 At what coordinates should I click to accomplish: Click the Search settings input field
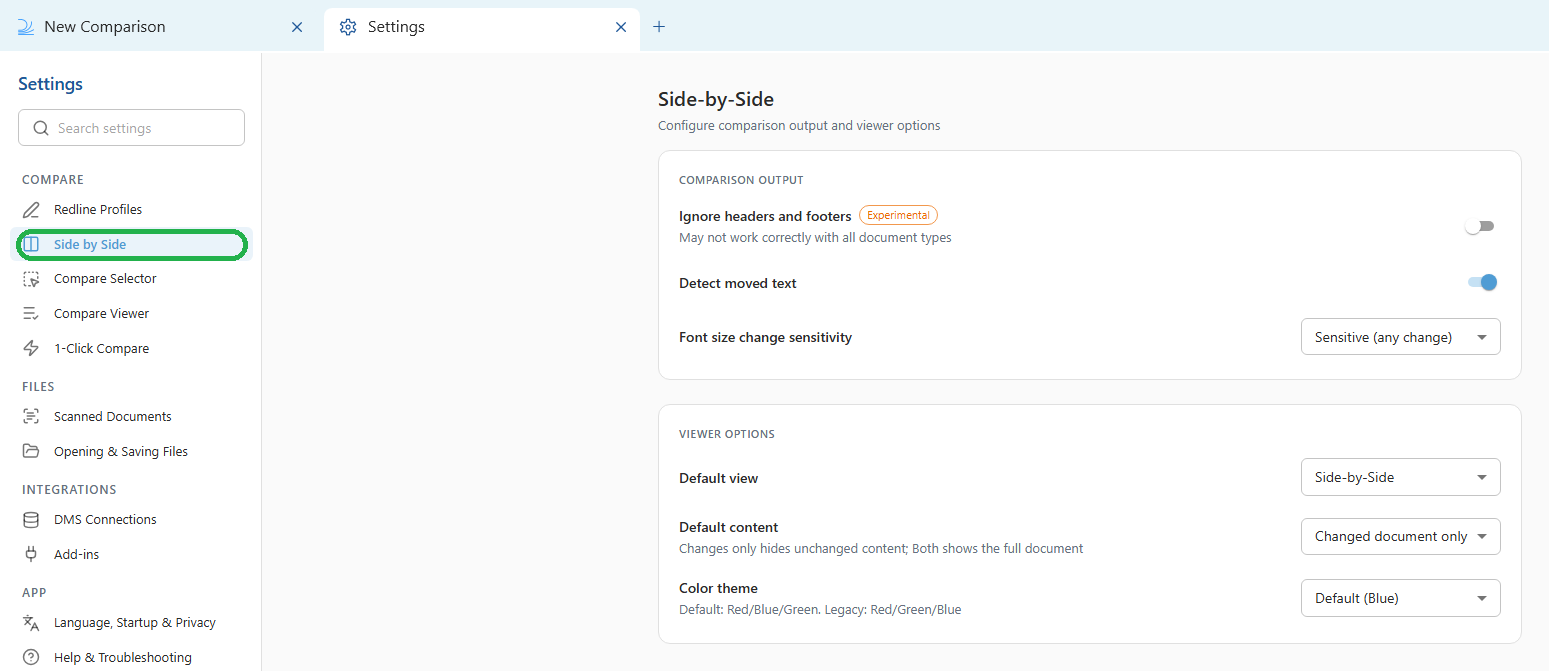click(131, 128)
